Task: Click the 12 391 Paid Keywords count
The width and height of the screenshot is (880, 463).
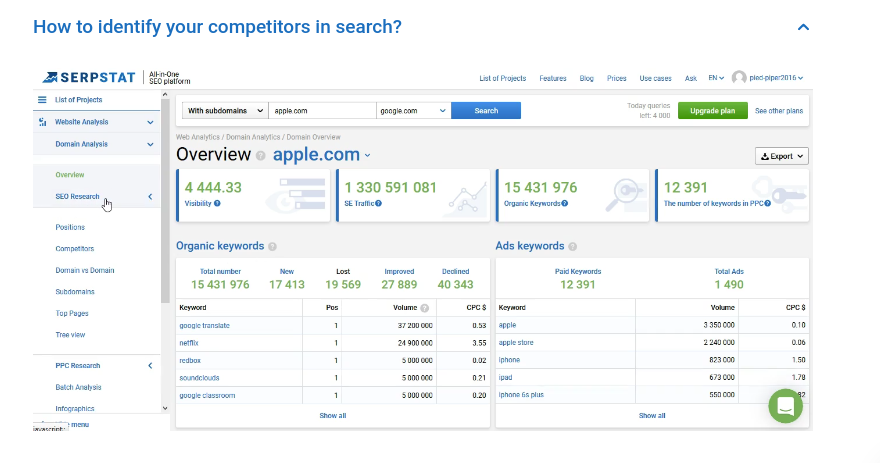Action: click(578, 285)
